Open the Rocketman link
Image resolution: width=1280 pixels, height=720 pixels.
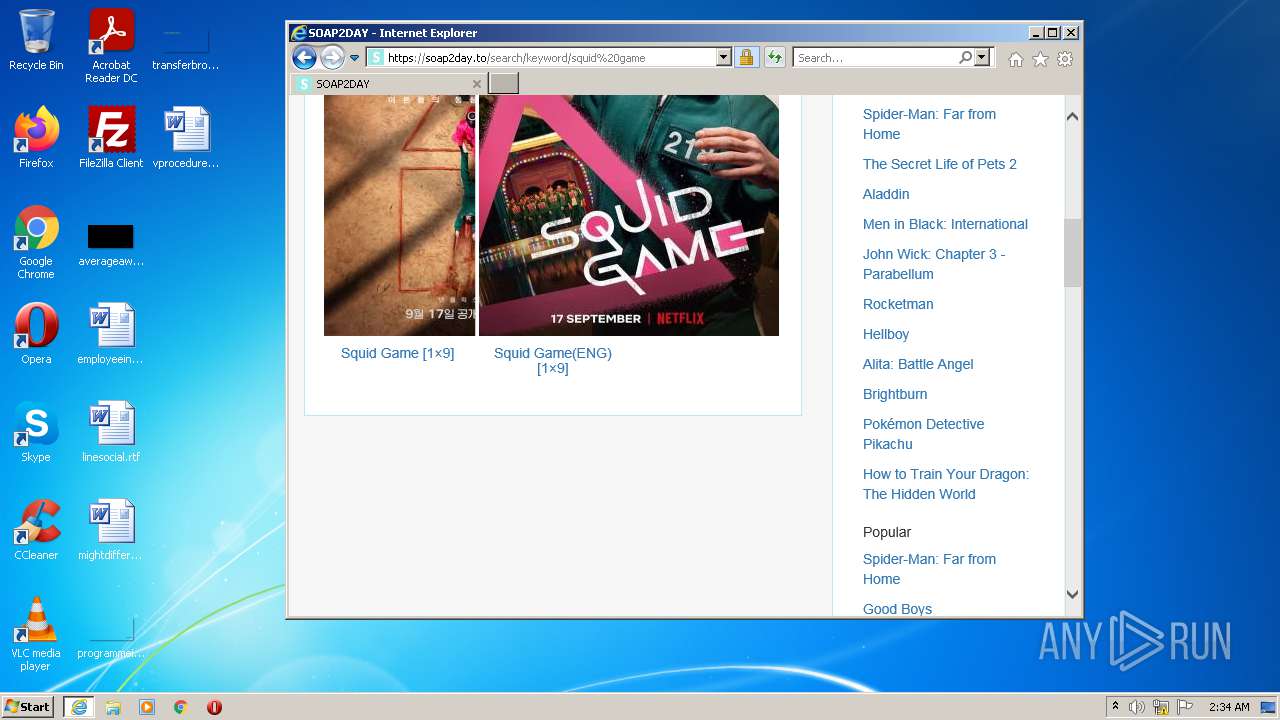coord(898,304)
